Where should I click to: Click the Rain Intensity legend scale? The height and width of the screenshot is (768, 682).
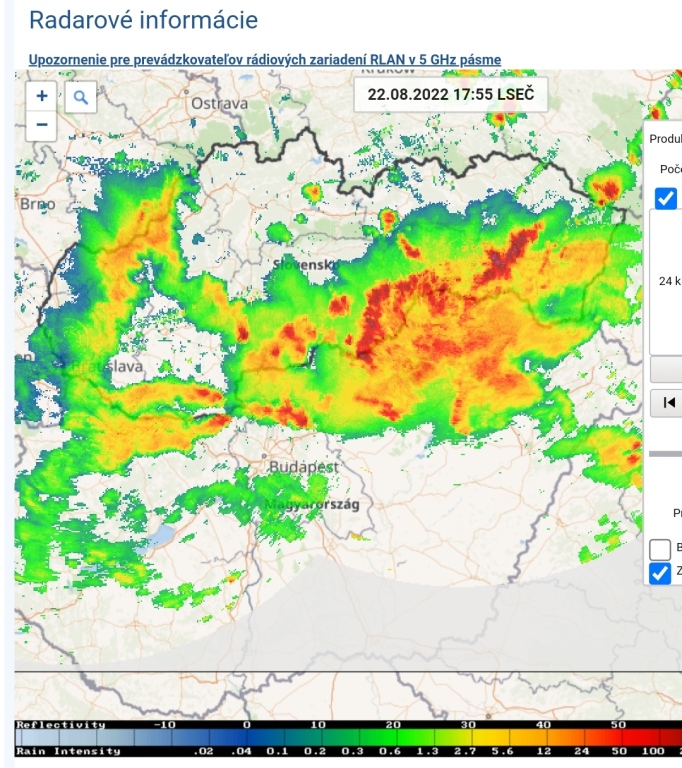point(340,751)
